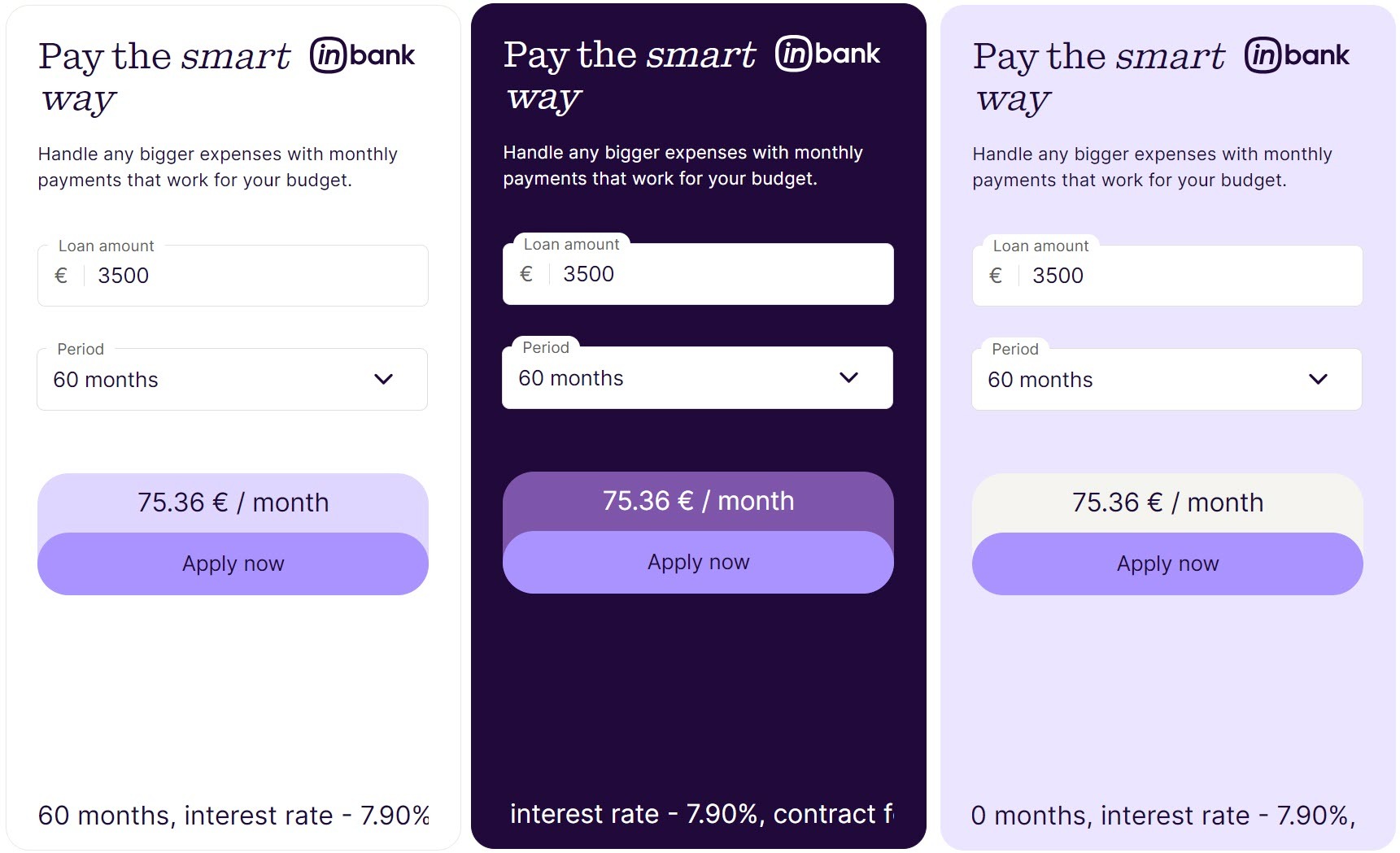Focus Loan amount field in dark card

click(717, 274)
